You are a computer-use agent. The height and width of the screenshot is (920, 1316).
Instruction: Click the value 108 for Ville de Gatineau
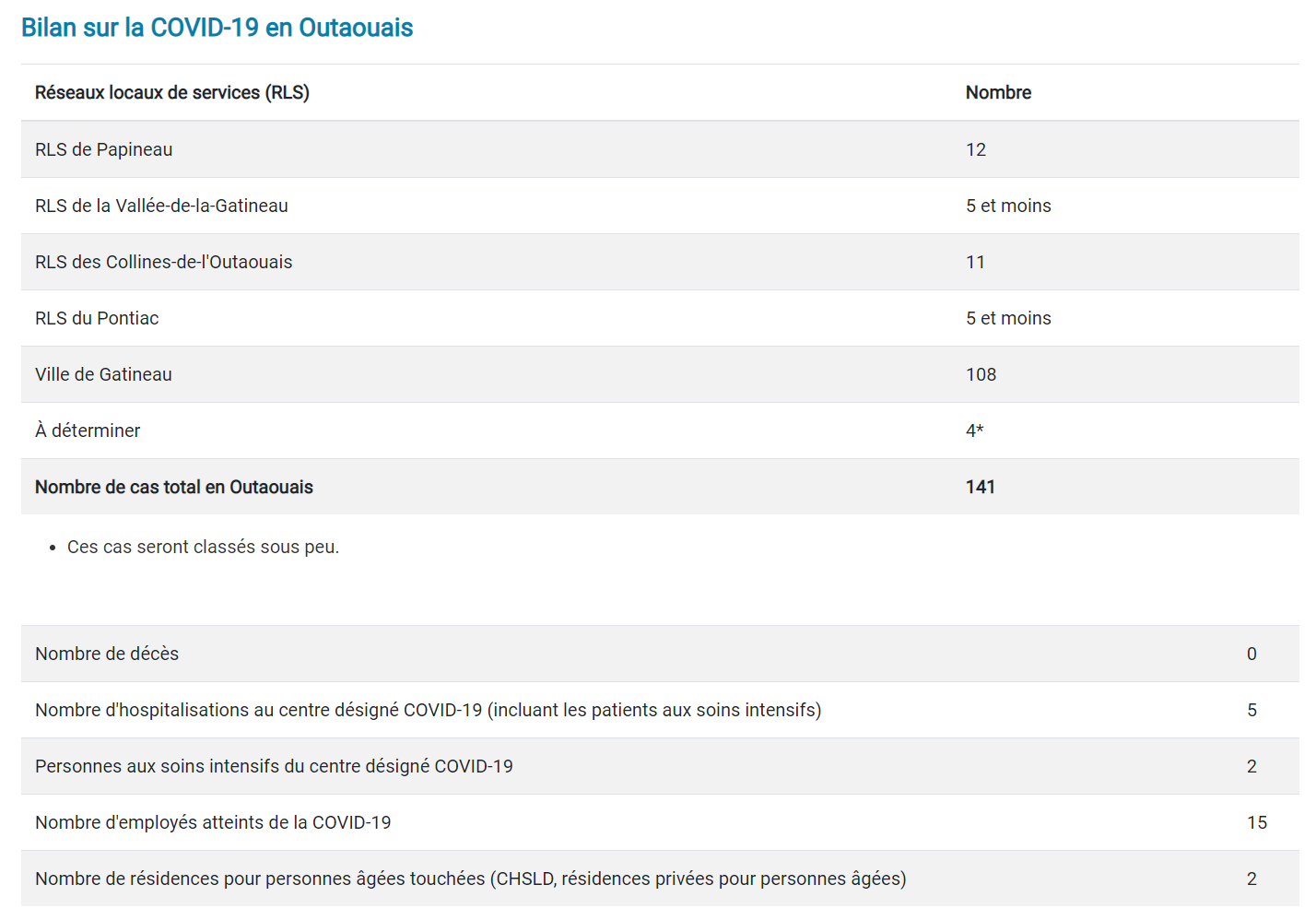click(981, 374)
